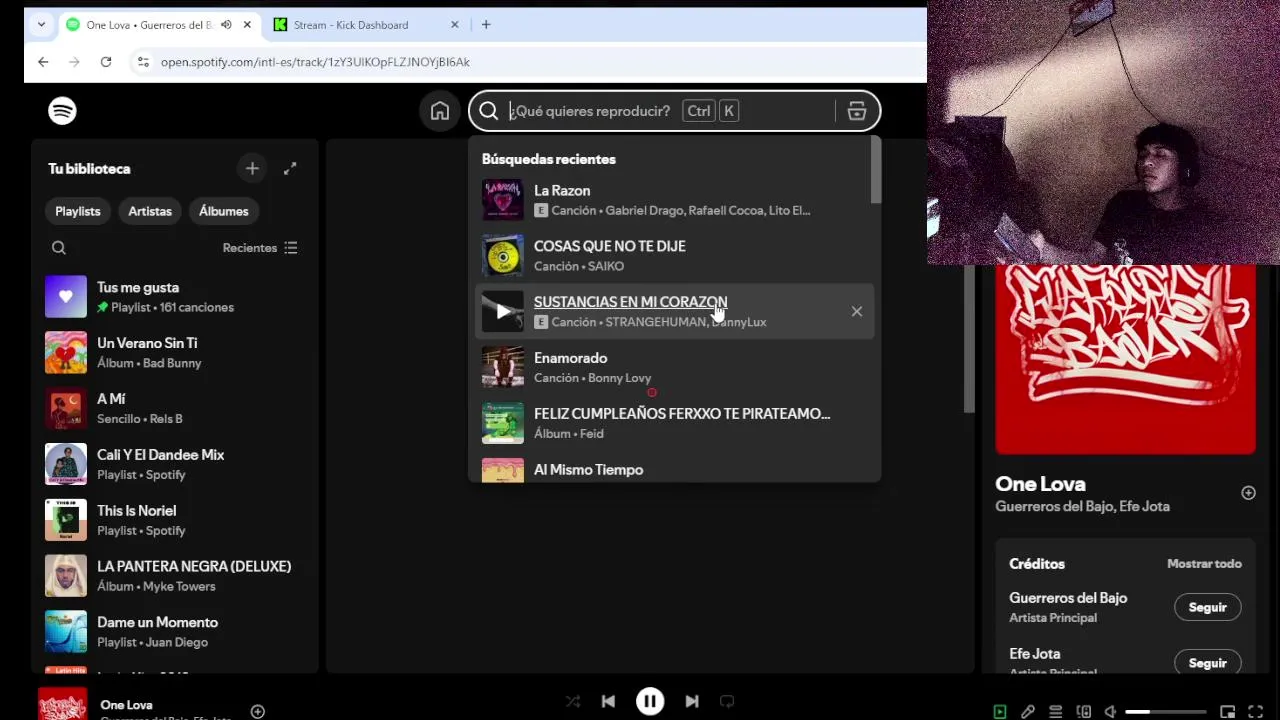Click Guerreros del Bajo, Efe Jota artist link
The image size is (1280, 720).
(1082, 506)
